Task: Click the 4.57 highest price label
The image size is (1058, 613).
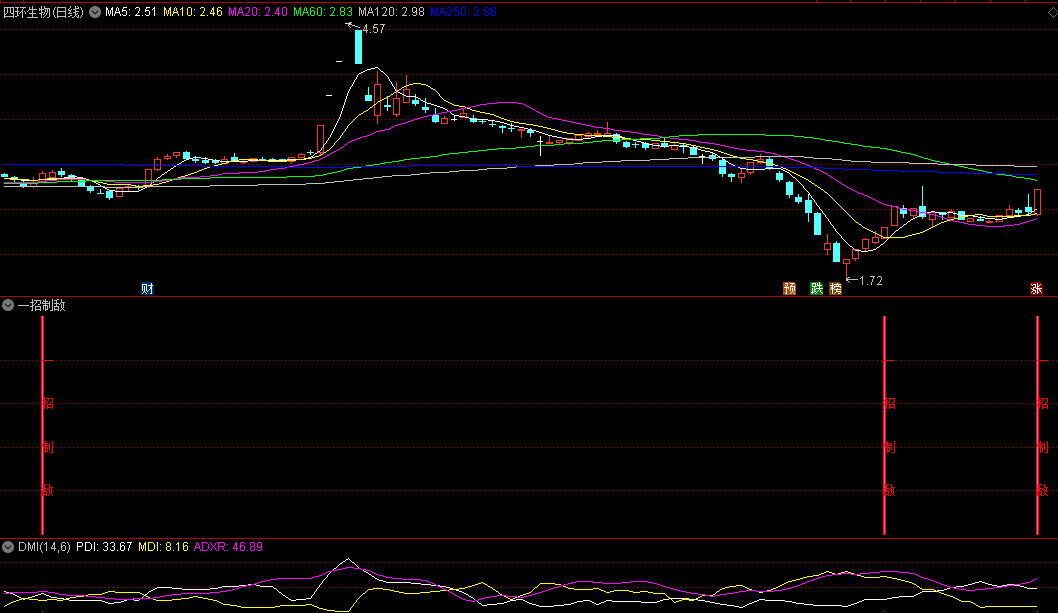Action: 374,29
